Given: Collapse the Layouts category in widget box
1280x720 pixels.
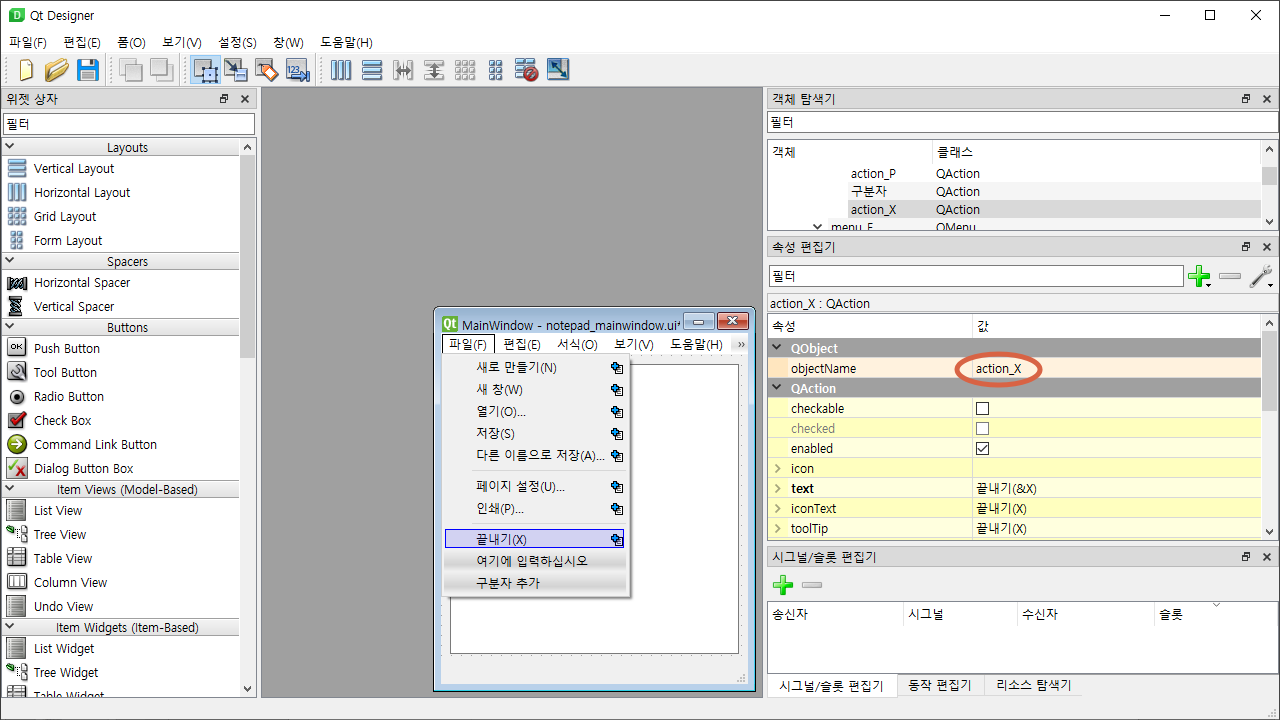Looking at the screenshot, I should (x=10, y=147).
